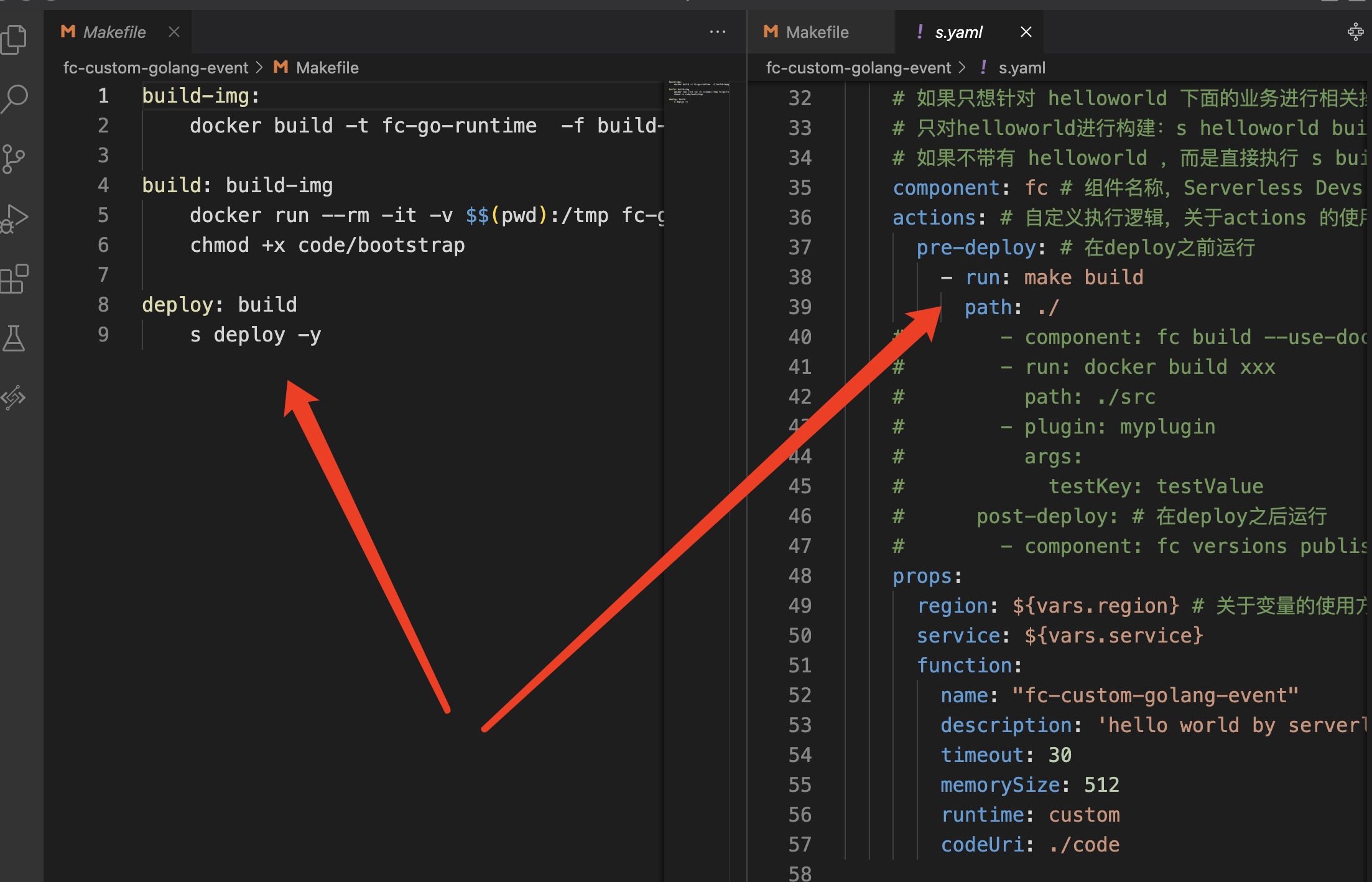Viewport: 1372px width, 882px height.
Task: Click 'codeUri: ./code' line
Action: [x=1030, y=845]
